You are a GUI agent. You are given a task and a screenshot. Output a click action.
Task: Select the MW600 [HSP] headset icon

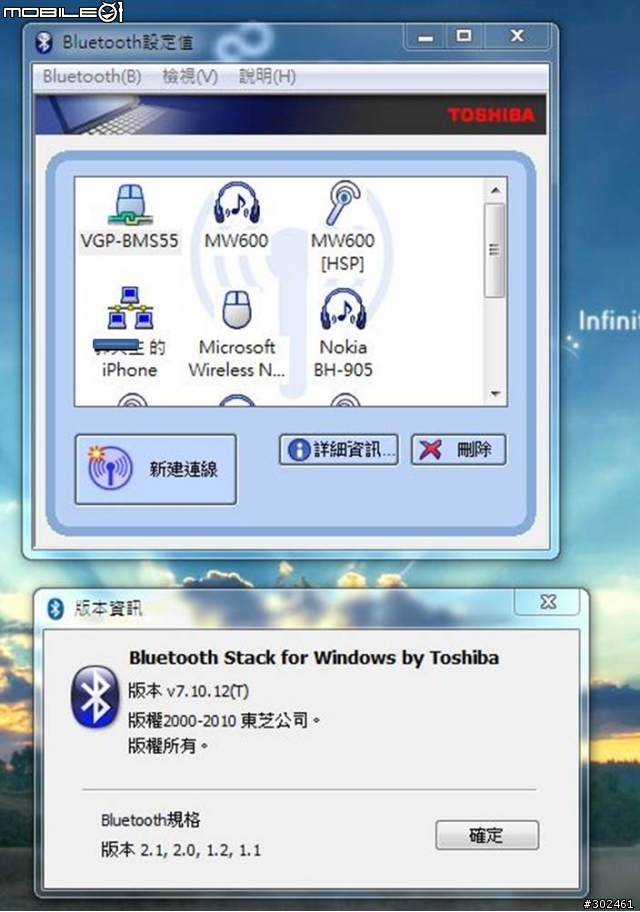click(343, 202)
